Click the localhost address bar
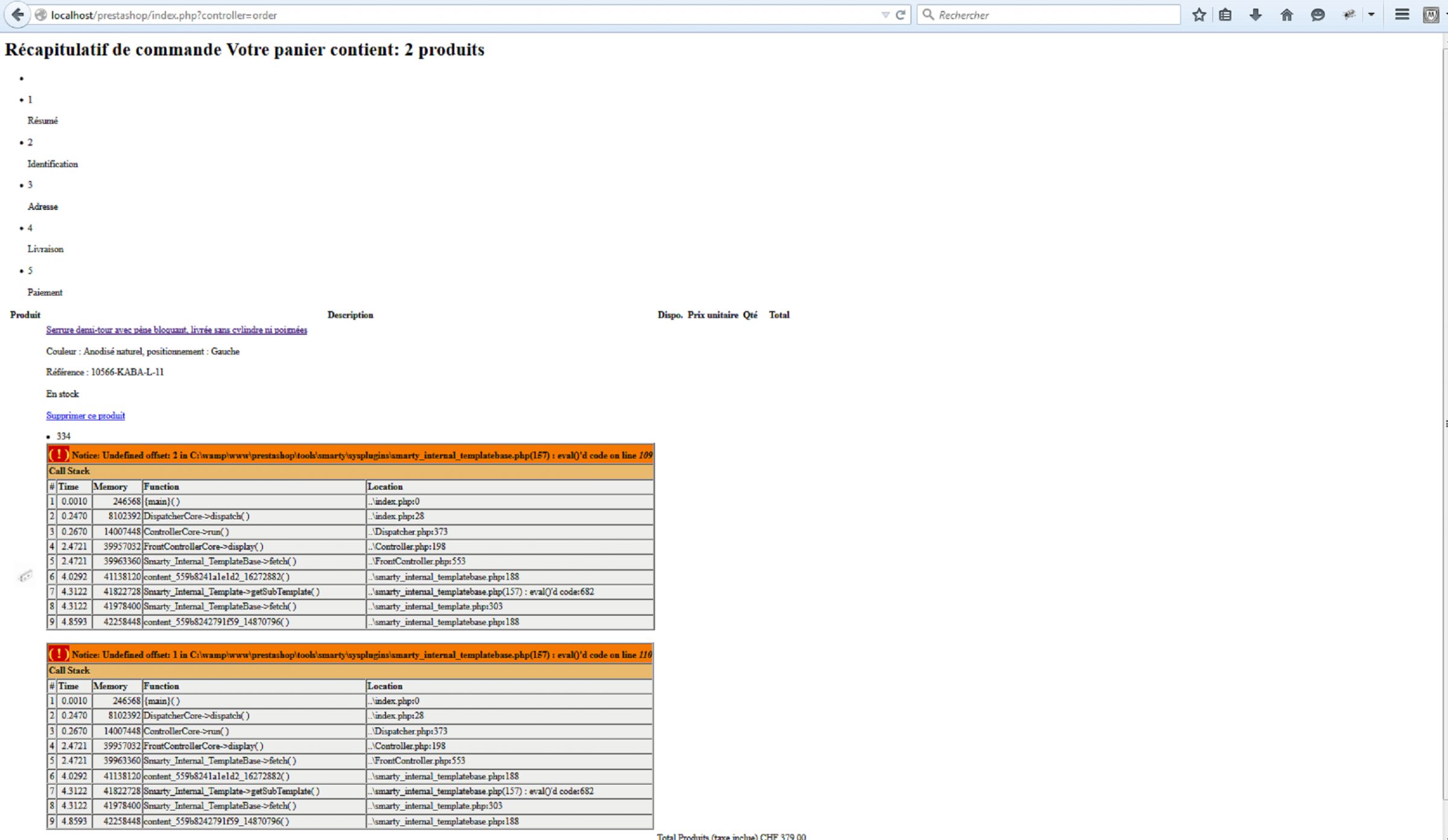The image size is (1448, 840). pyautogui.click(x=422, y=15)
